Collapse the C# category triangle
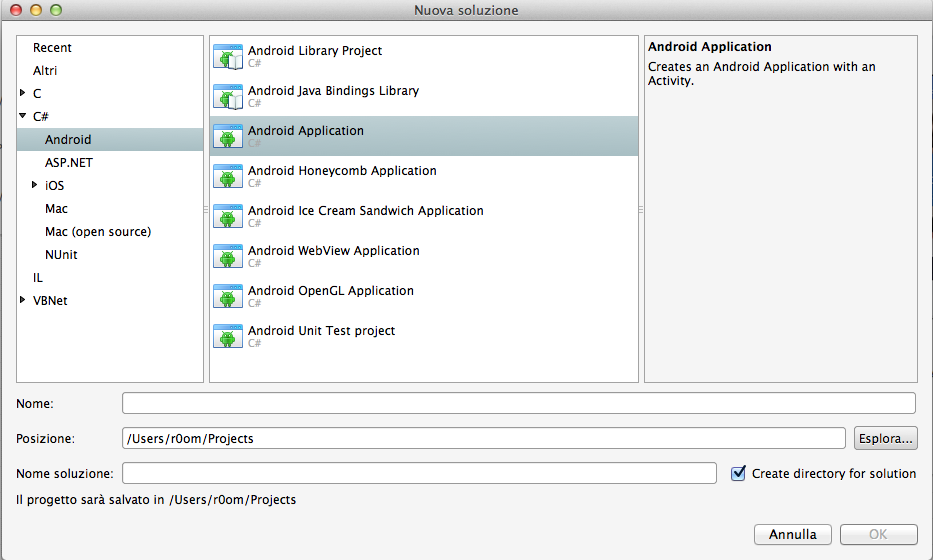The image size is (933, 560). pos(23,116)
